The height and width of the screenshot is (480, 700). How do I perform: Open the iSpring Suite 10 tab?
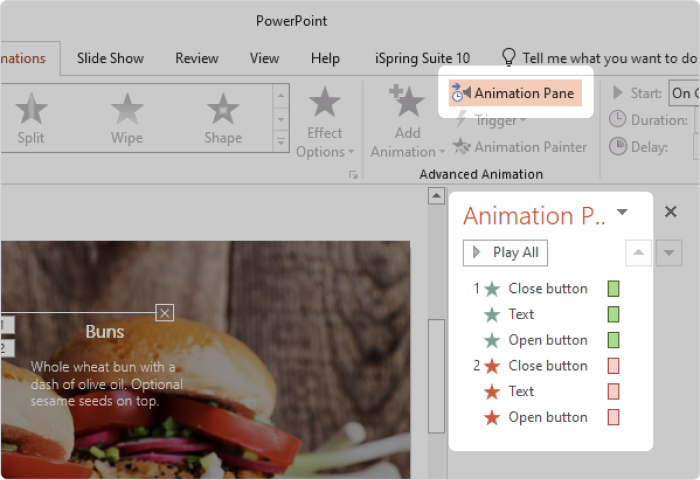click(x=422, y=58)
